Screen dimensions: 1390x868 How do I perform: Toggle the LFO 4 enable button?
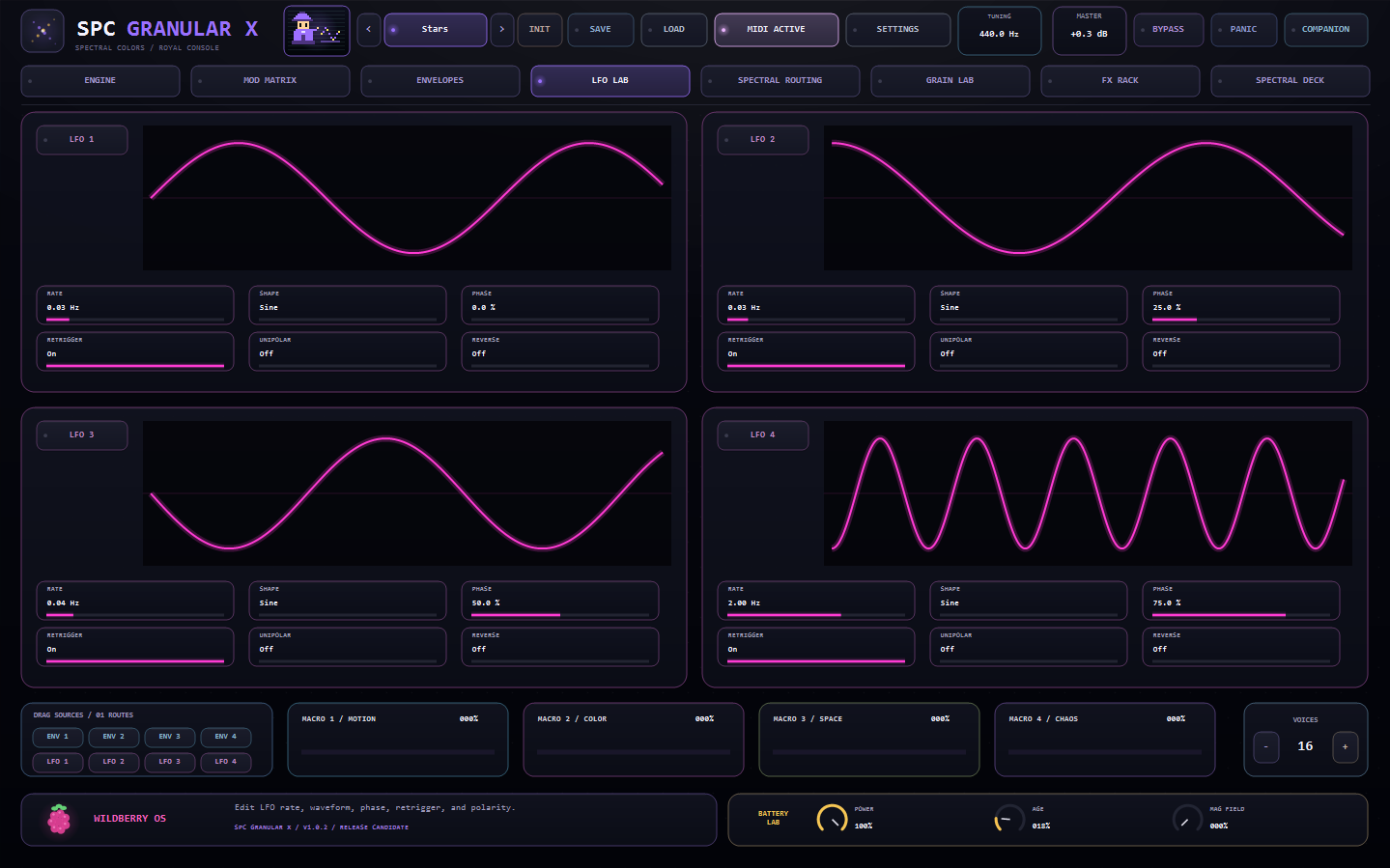tap(763, 435)
